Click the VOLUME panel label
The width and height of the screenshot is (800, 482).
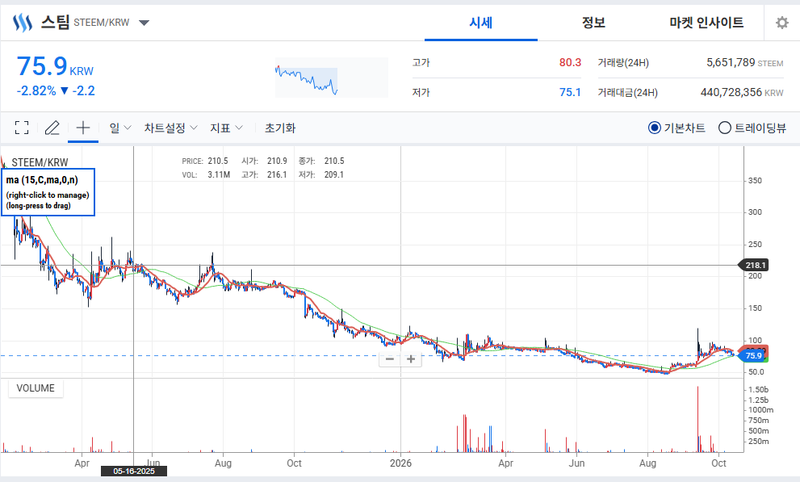tap(35, 388)
